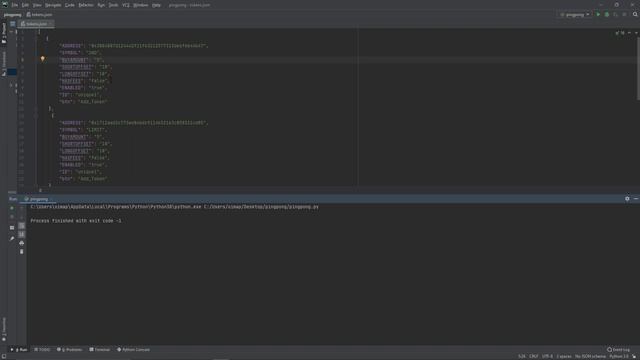Hide the Run panel with minimize icon
The width and height of the screenshot is (640, 360).
pyautogui.click(x=636, y=199)
